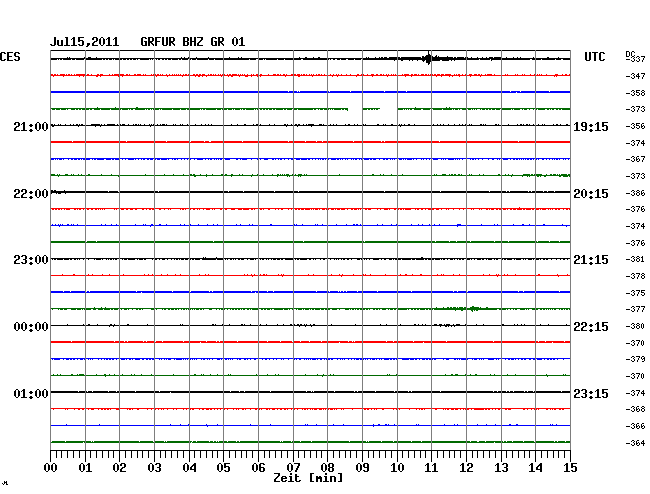Screen dimensions: 650x494
Task: Select minute "10" on the time axis
Action: [397, 467]
